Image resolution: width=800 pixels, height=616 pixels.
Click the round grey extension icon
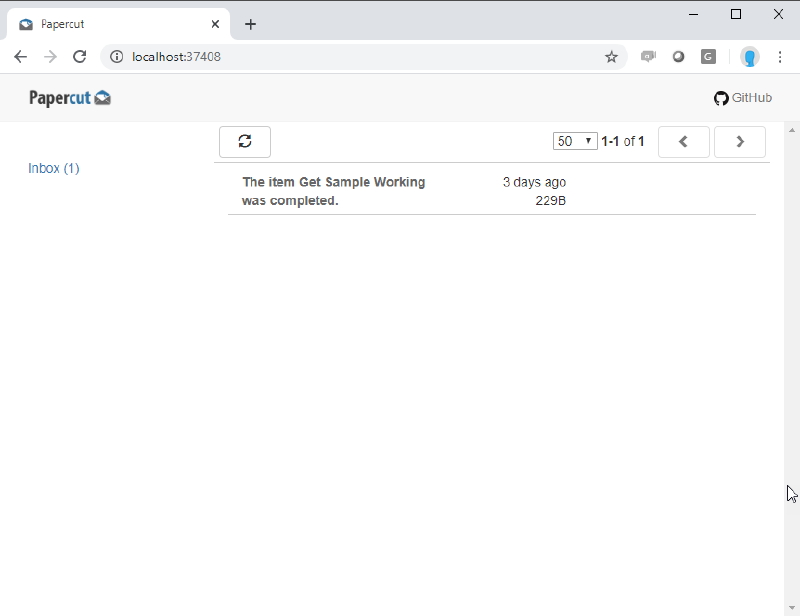click(x=678, y=57)
